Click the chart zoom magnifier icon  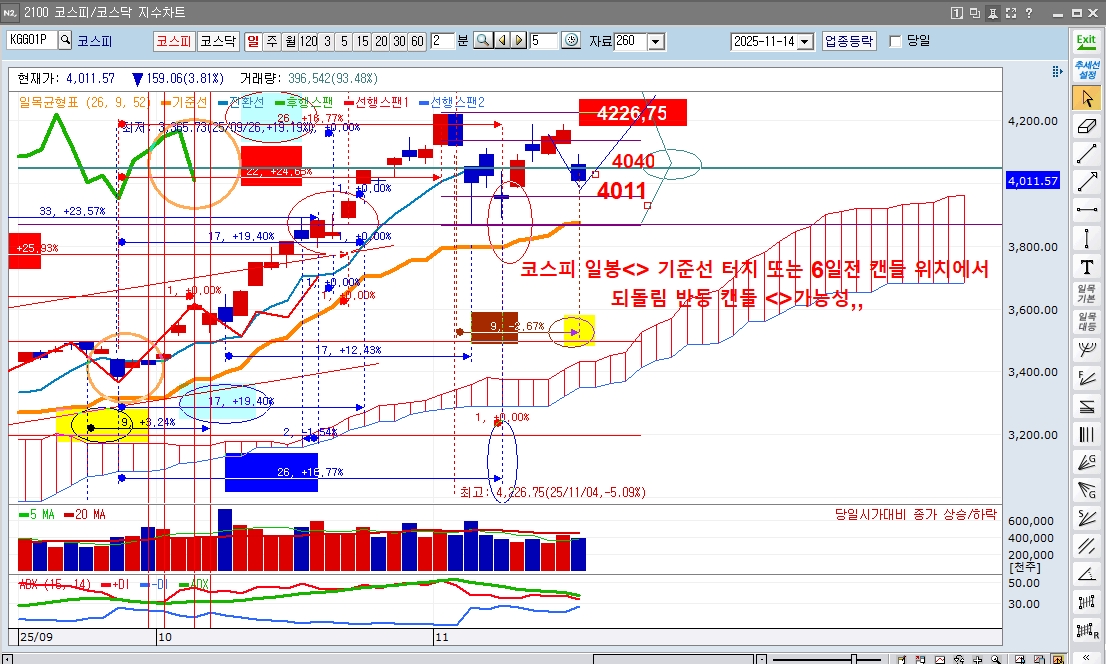tap(482, 40)
